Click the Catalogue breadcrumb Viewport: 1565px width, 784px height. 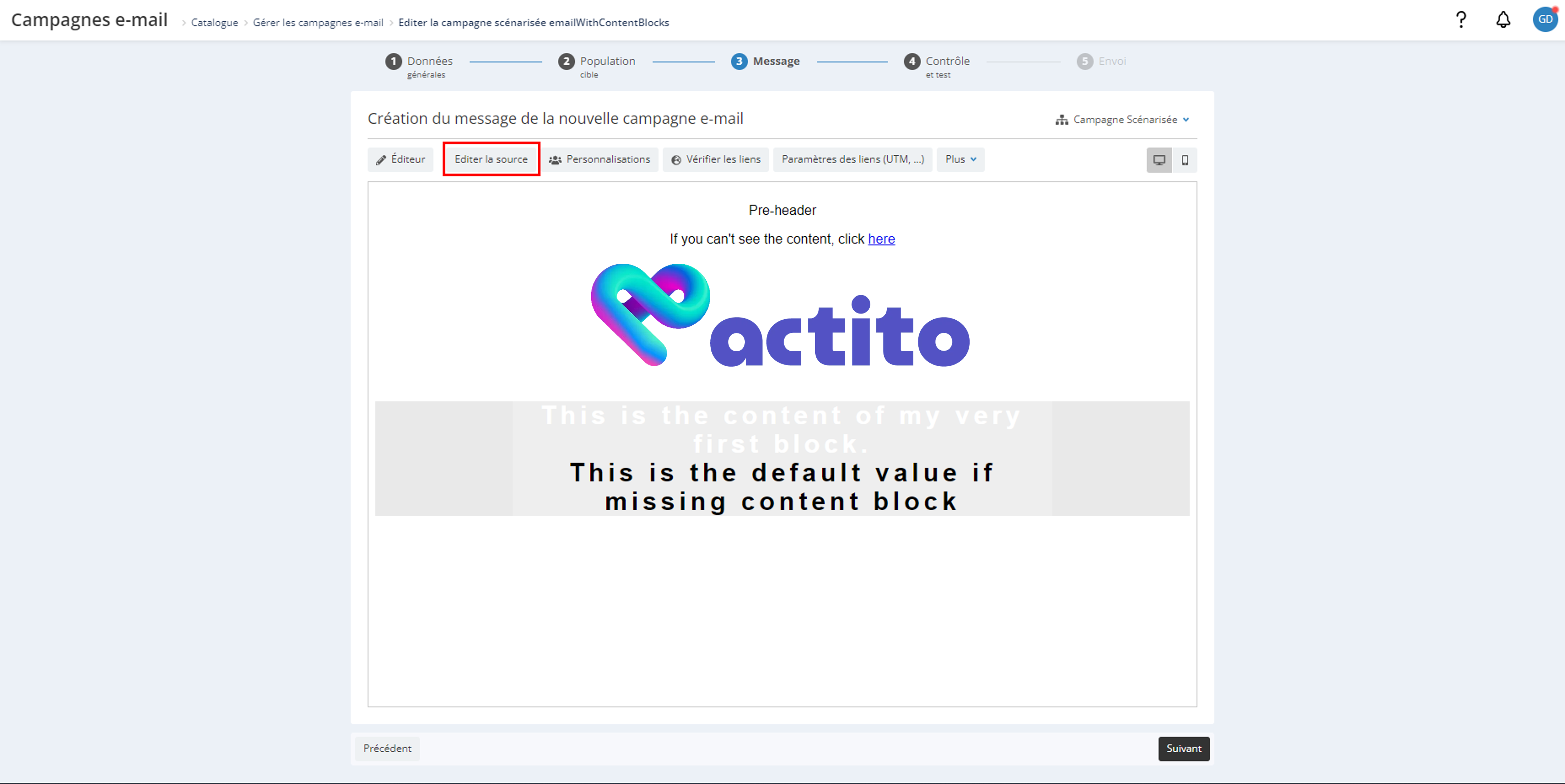214,22
